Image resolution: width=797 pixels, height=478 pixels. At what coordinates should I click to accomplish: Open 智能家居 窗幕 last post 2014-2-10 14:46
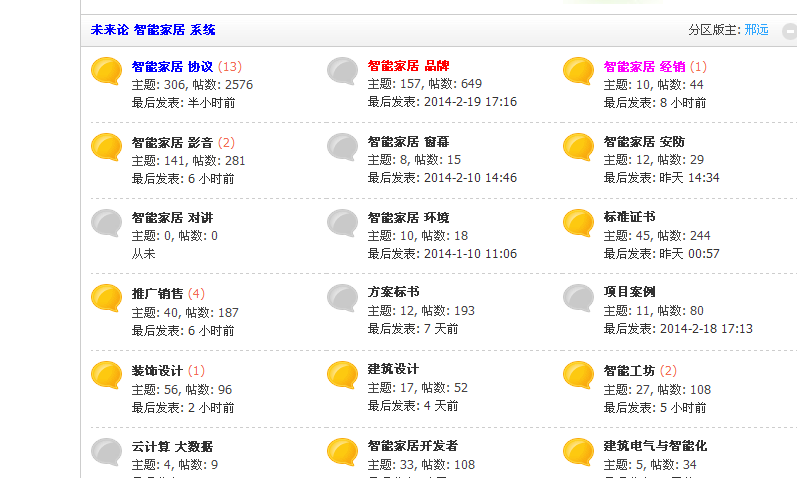coord(469,178)
